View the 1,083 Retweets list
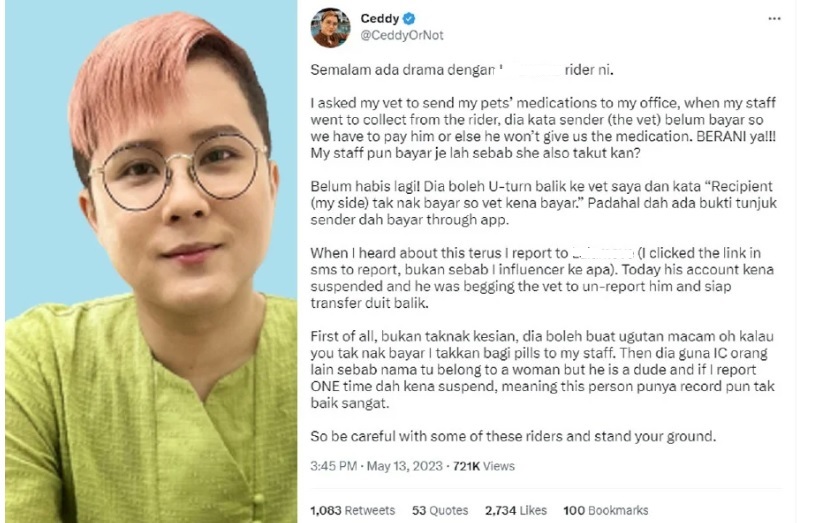Image resolution: width=815 pixels, height=523 pixels. (x=352, y=511)
